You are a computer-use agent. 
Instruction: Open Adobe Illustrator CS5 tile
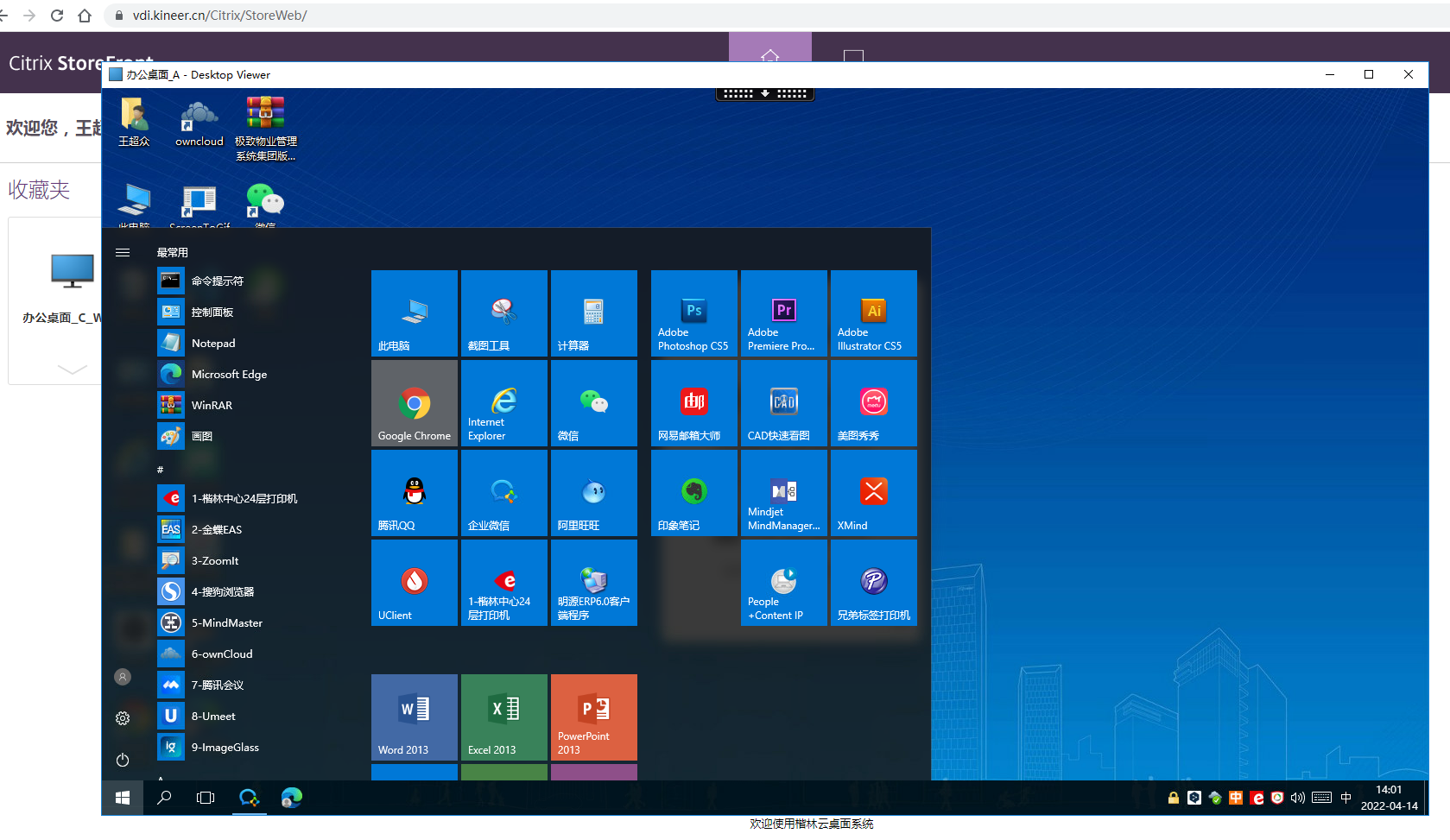click(874, 313)
